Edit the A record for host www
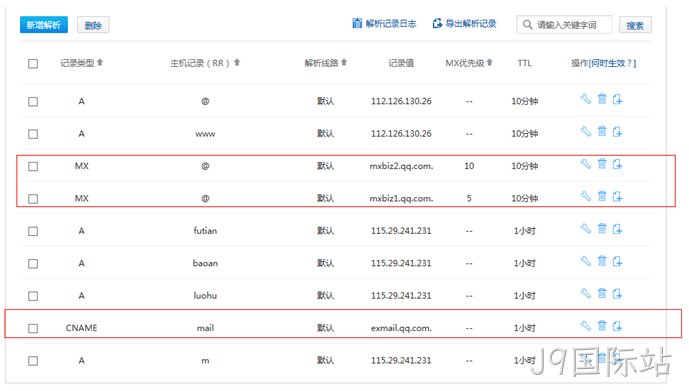Viewport: 689px width, 391px height. (586, 131)
